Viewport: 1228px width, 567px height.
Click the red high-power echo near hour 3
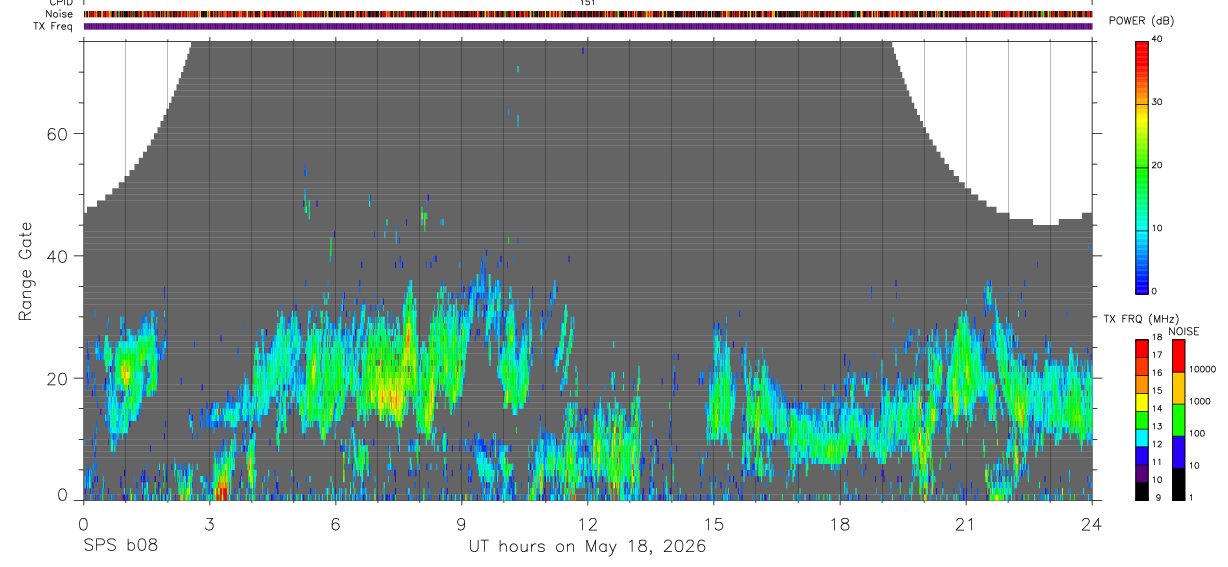point(221,491)
